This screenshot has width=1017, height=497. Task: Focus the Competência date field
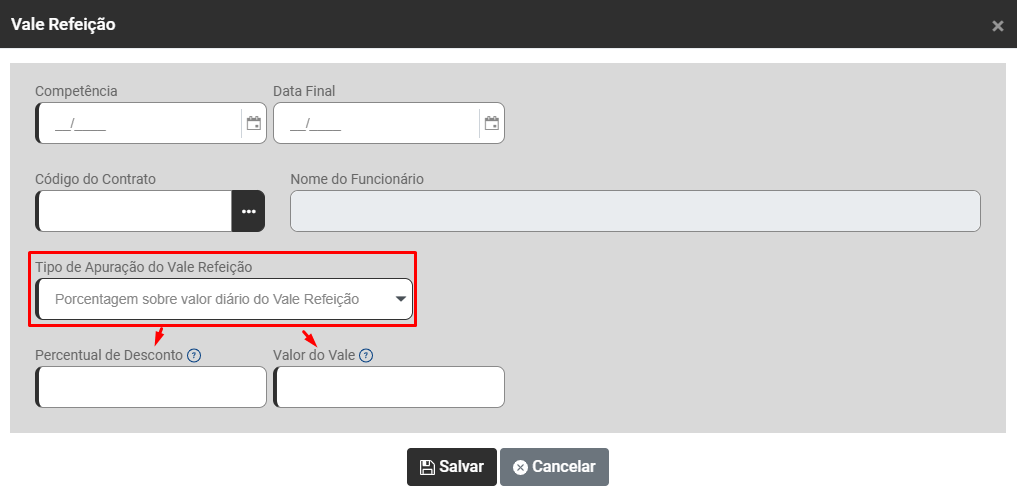(140, 124)
